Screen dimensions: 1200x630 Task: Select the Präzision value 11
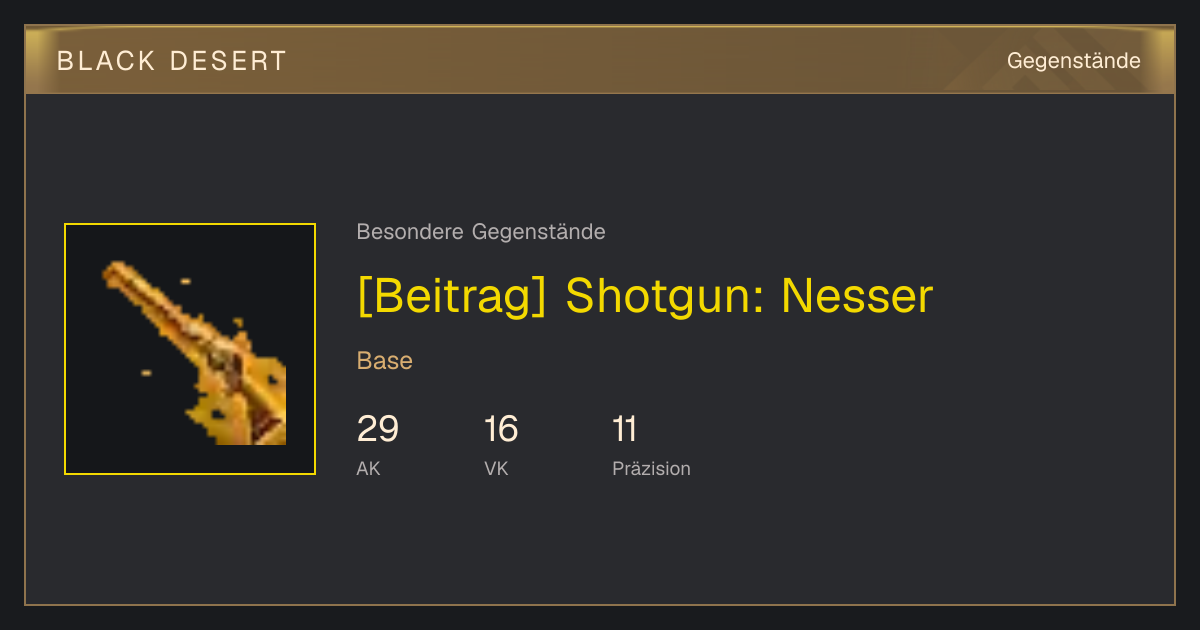coord(625,429)
